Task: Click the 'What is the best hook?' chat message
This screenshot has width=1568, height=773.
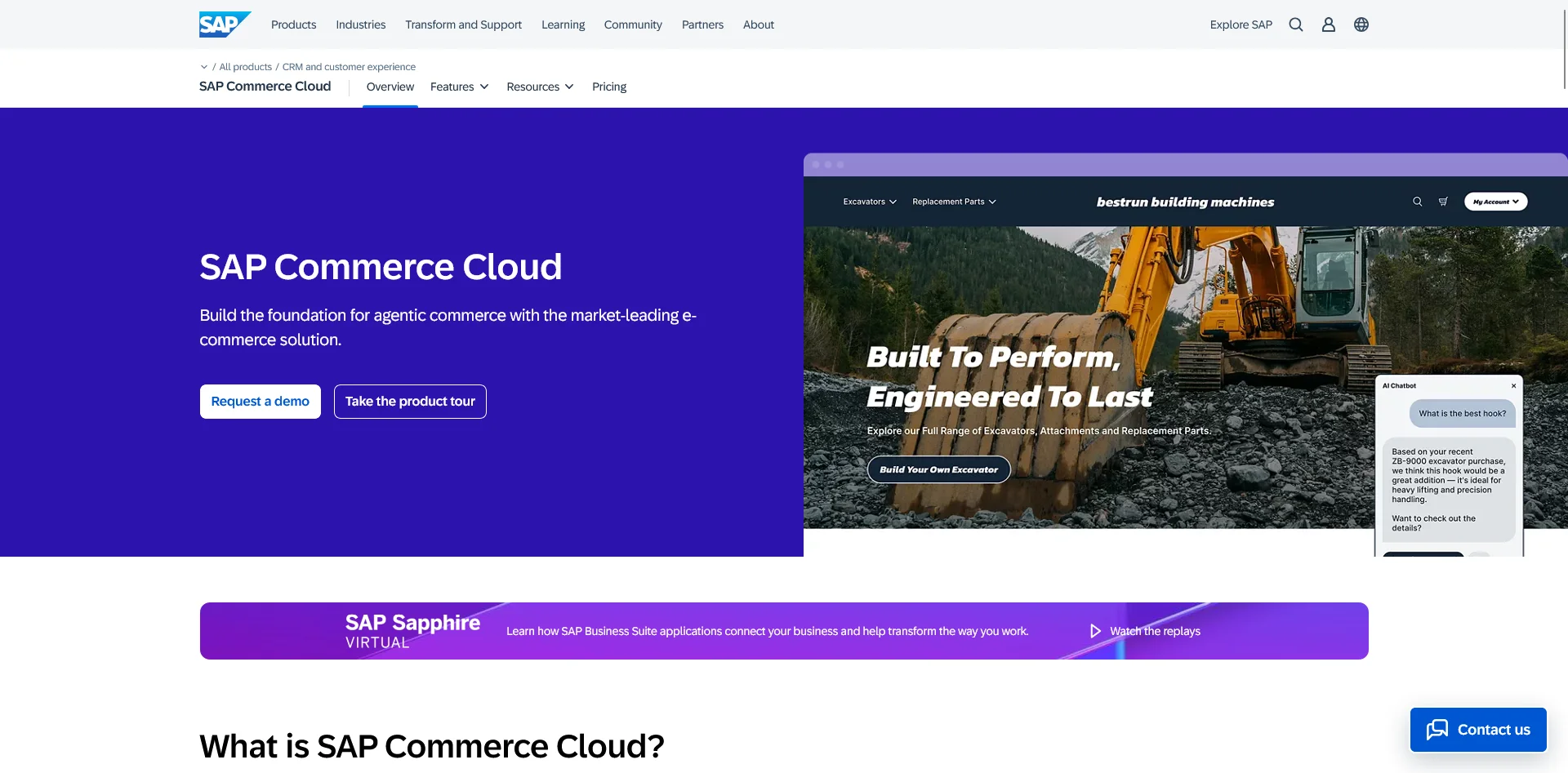Action: [1463, 413]
